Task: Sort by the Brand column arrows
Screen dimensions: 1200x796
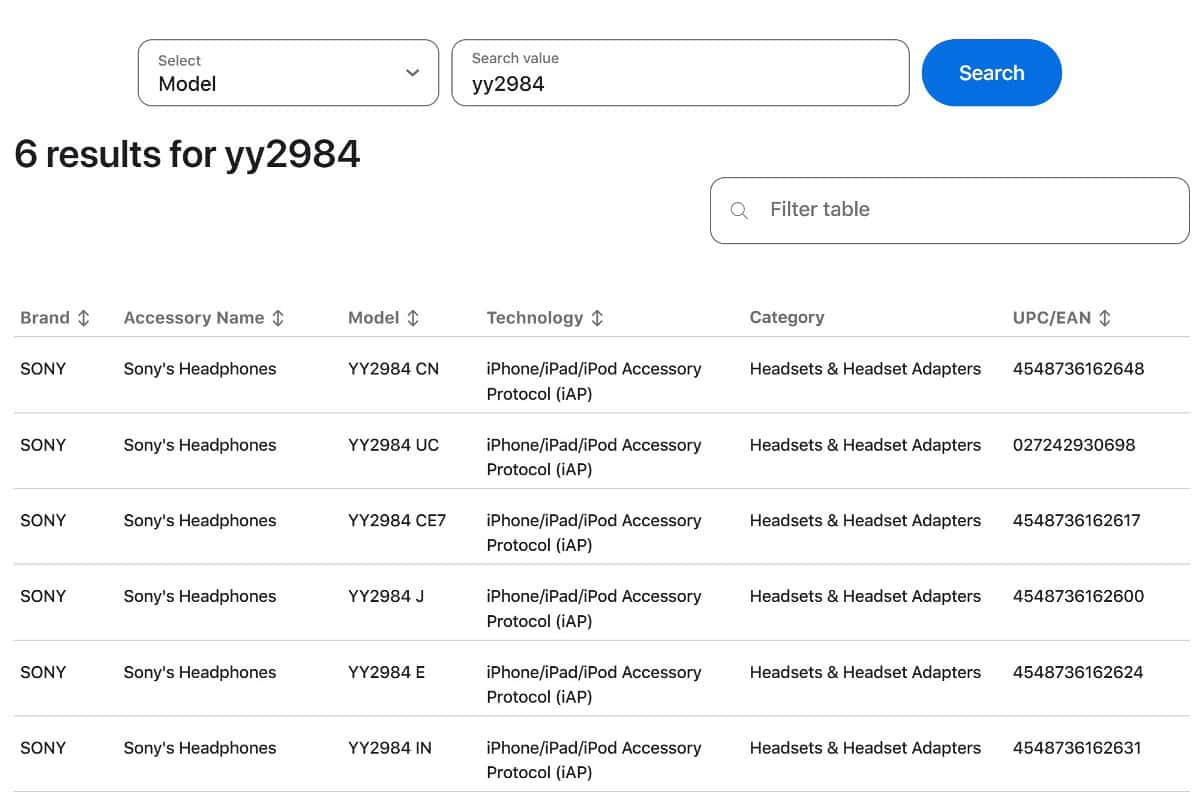Action: tap(84, 318)
